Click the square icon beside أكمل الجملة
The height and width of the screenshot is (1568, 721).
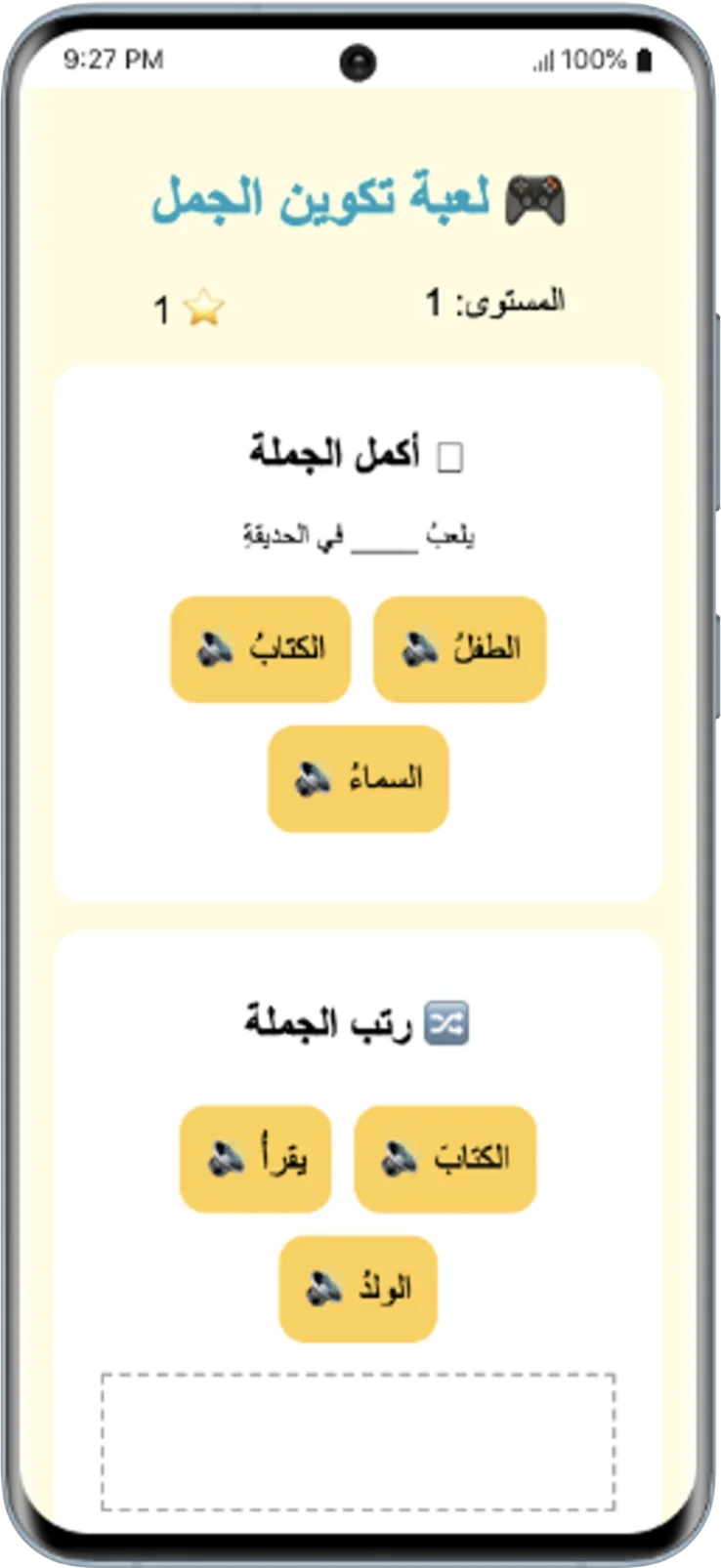click(x=449, y=457)
